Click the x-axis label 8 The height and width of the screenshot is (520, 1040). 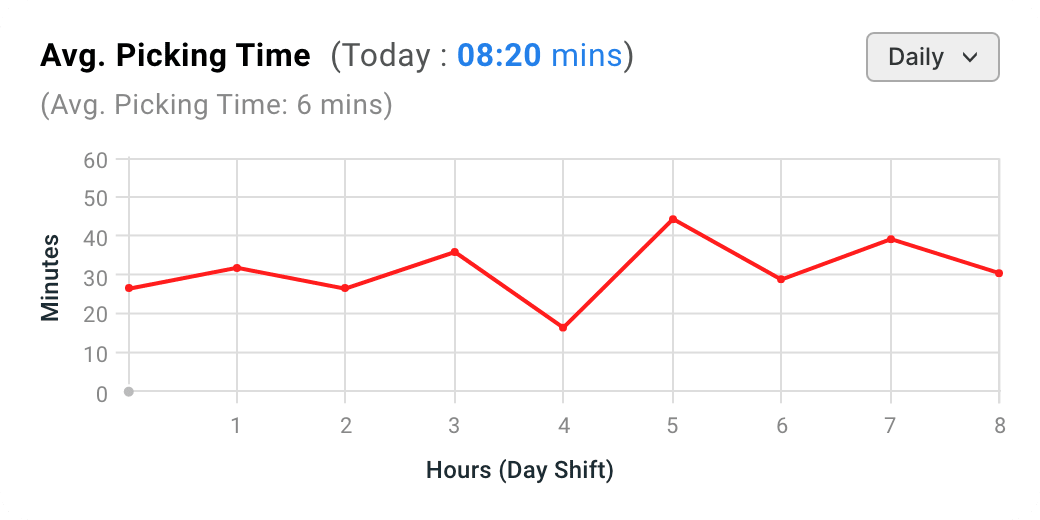click(x=1000, y=426)
